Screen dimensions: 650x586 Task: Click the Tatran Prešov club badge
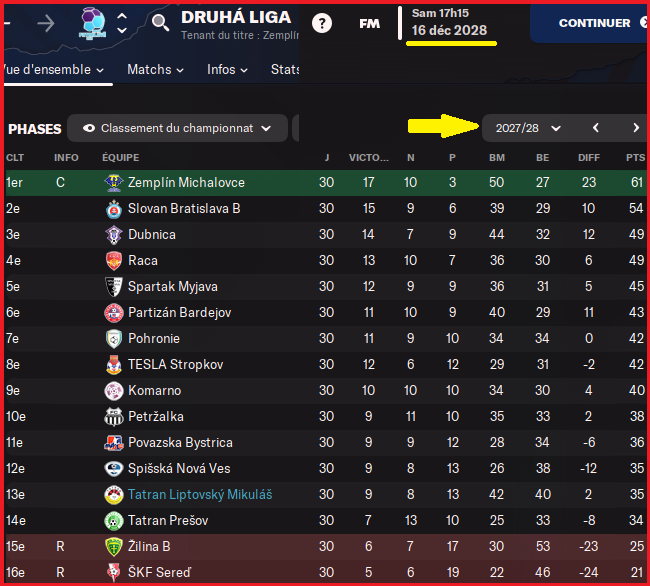(113, 521)
